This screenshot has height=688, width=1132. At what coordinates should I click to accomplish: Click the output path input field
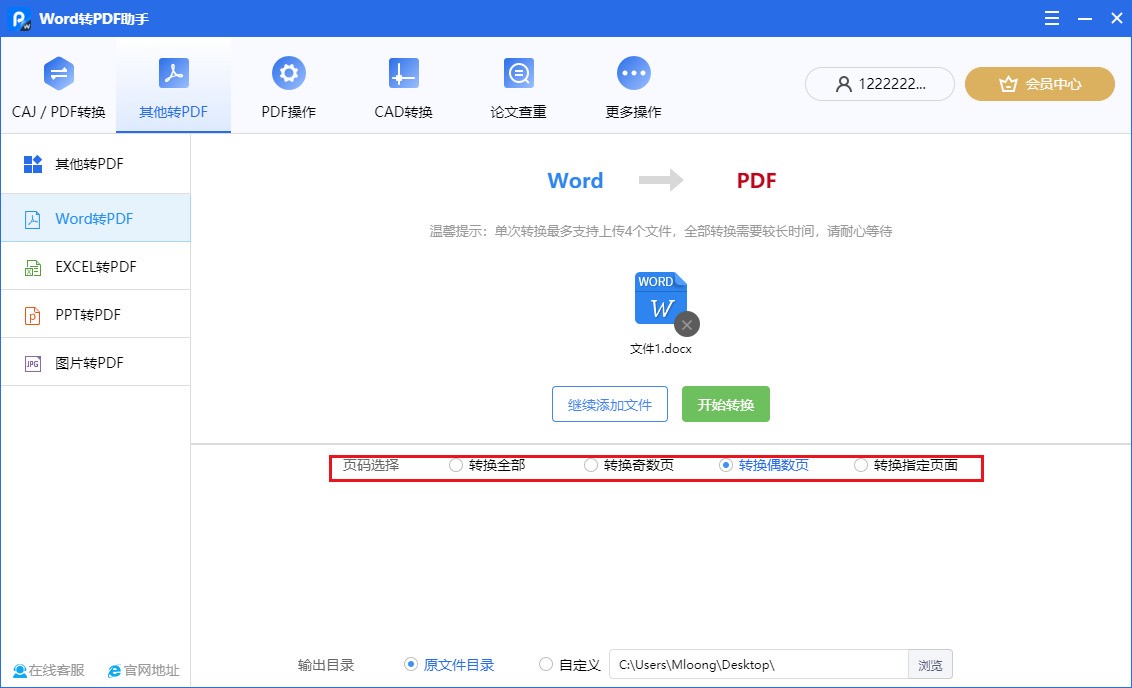[x=759, y=664]
